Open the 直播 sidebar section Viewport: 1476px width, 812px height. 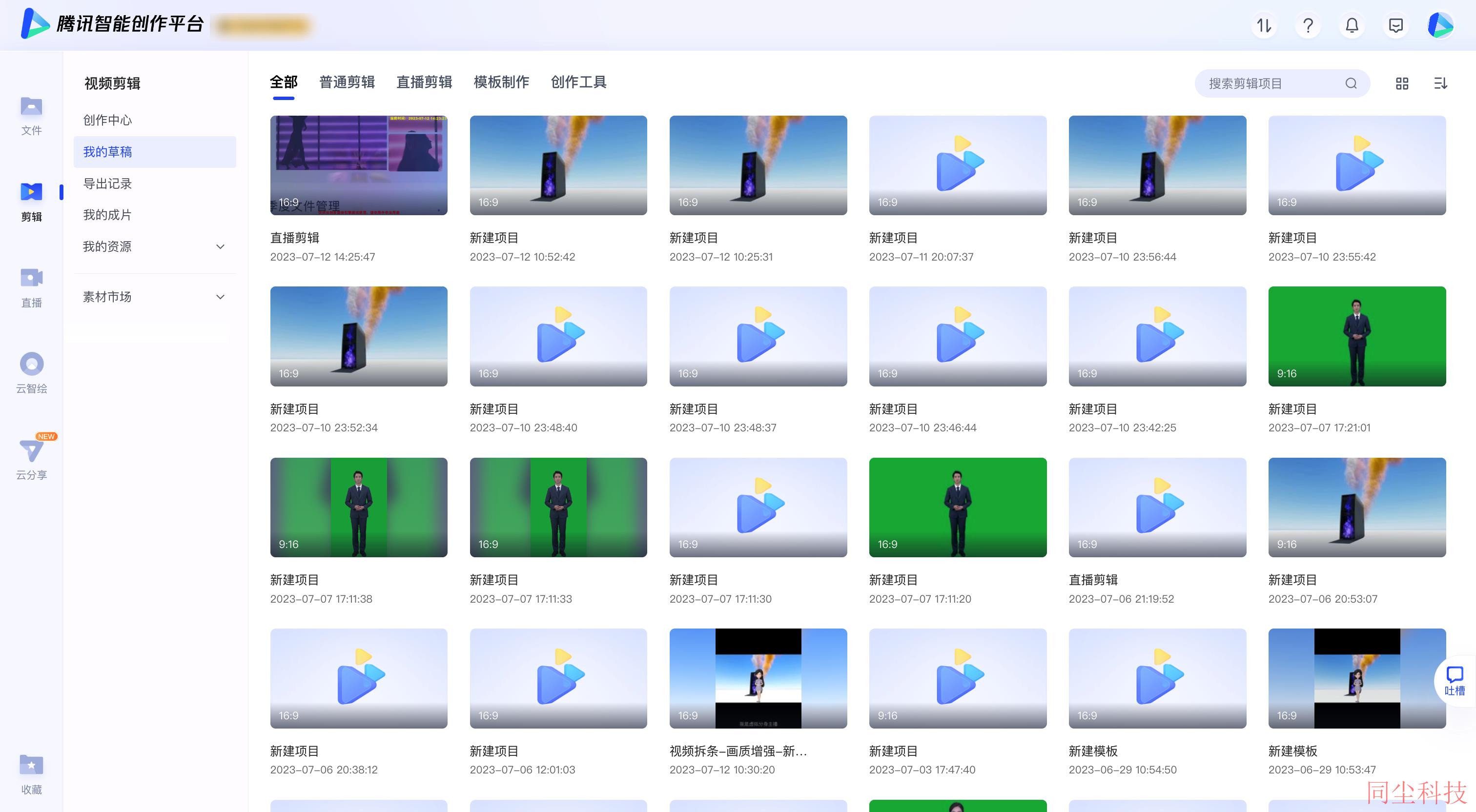click(31, 288)
